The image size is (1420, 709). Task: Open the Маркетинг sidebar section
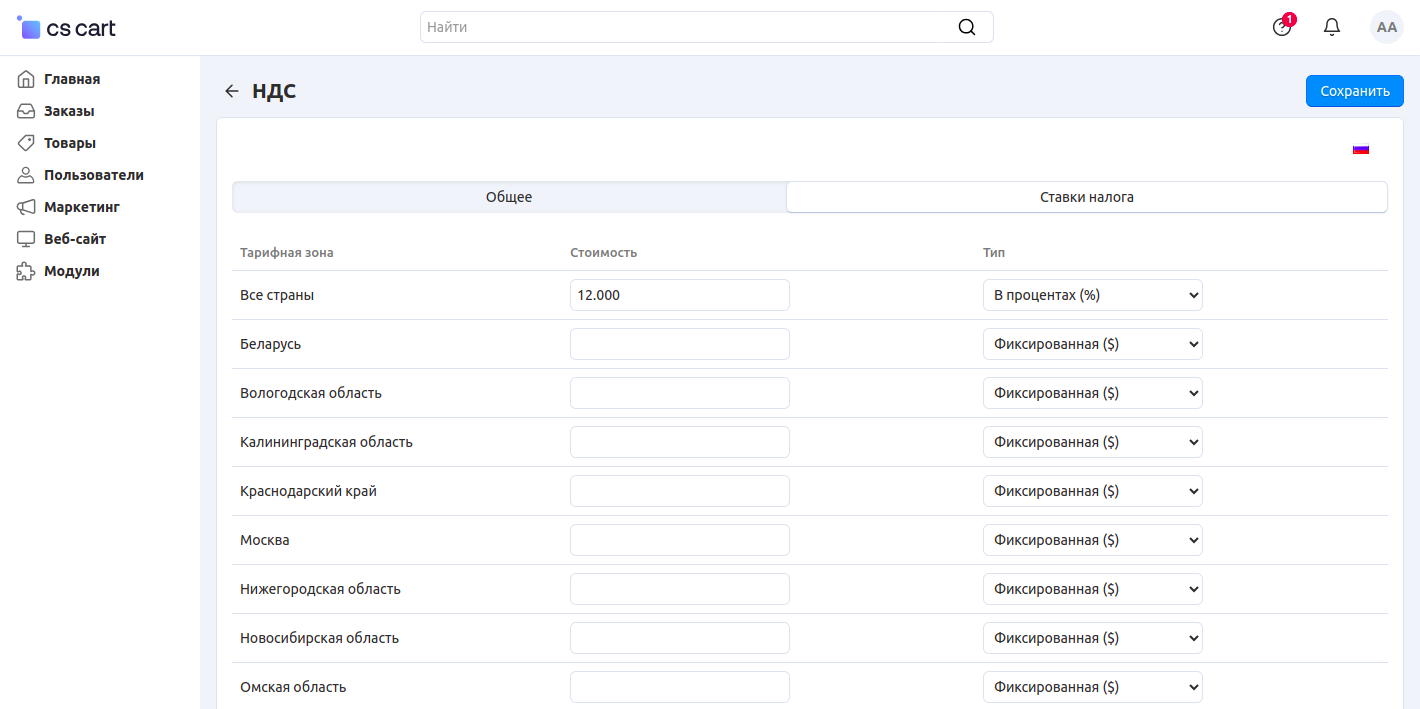[x=81, y=207]
